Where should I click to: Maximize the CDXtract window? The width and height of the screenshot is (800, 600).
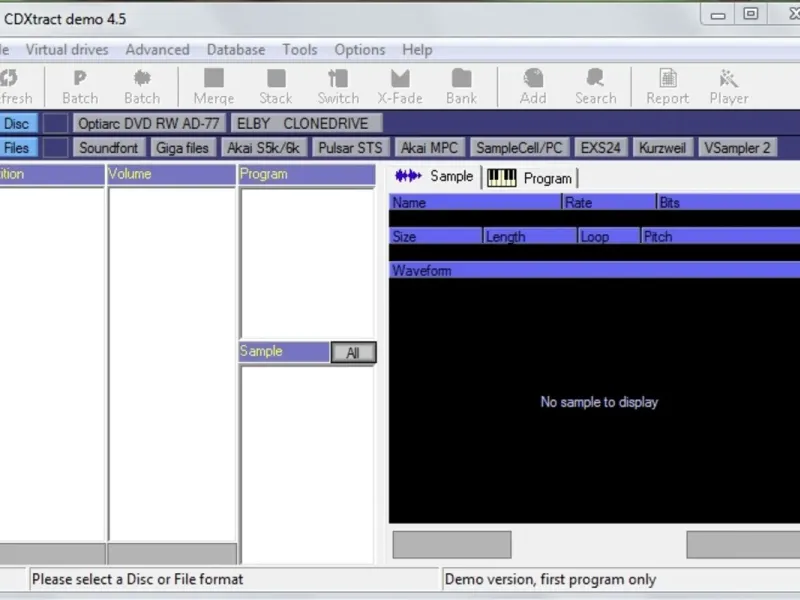(x=751, y=14)
